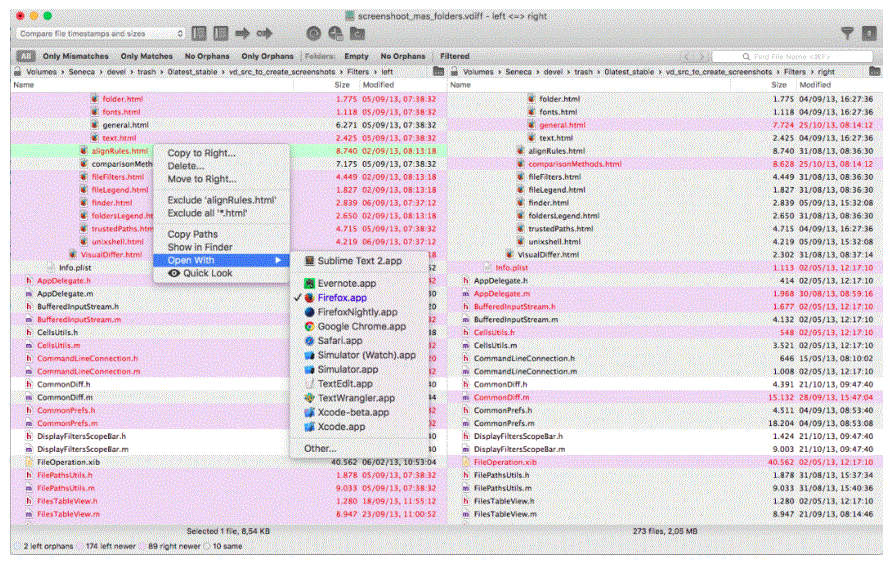Select FilesTableView.m in left pane
The width and height of the screenshot is (893, 570).
click(x=228, y=514)
